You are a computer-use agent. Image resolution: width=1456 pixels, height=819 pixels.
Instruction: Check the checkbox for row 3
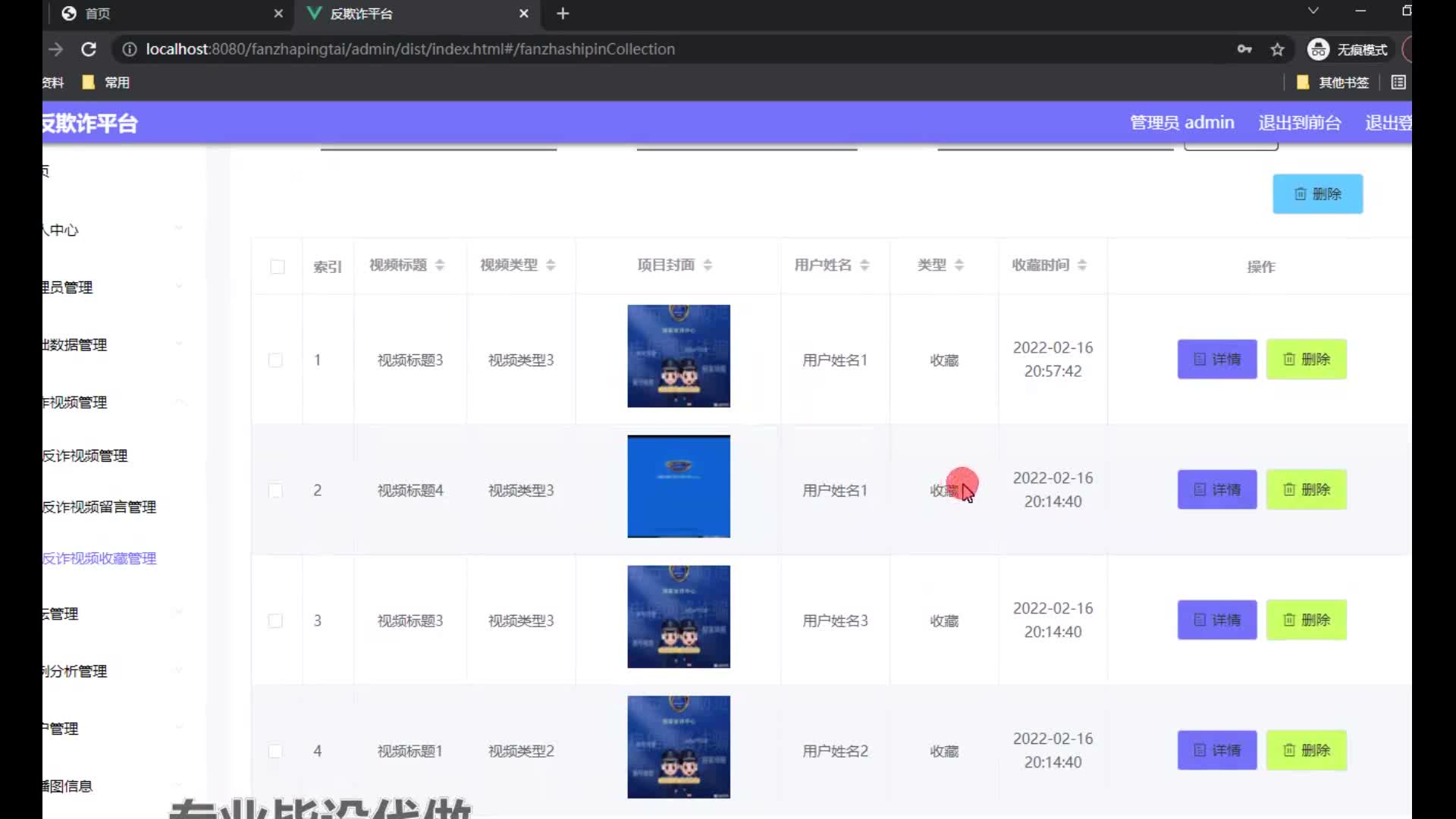275,621
